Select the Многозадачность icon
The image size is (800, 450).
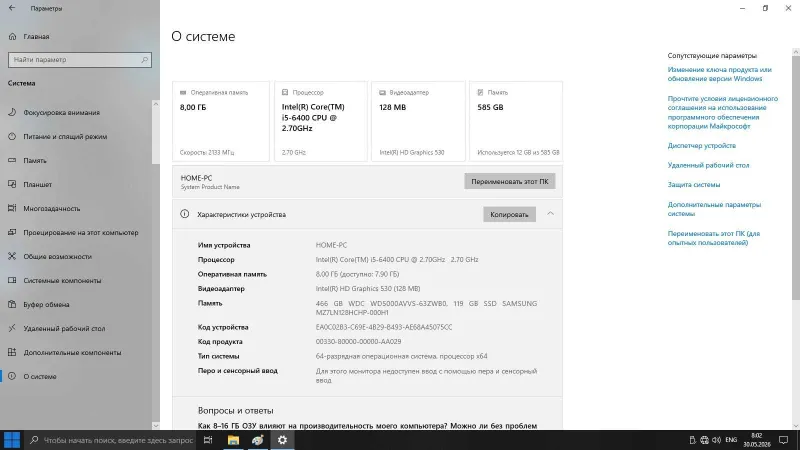pos(12,208)
